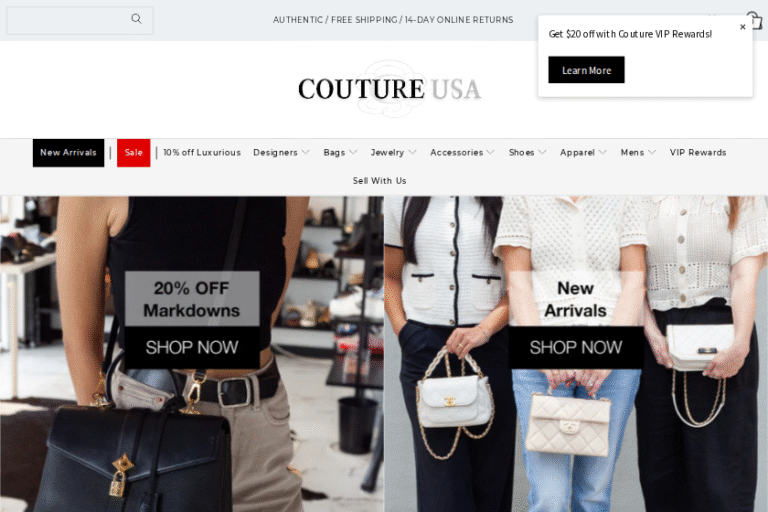This screenshot has height=512, width=768.
Task: Open the Jewelry dropdown arrow
Action: coord(412,152)
